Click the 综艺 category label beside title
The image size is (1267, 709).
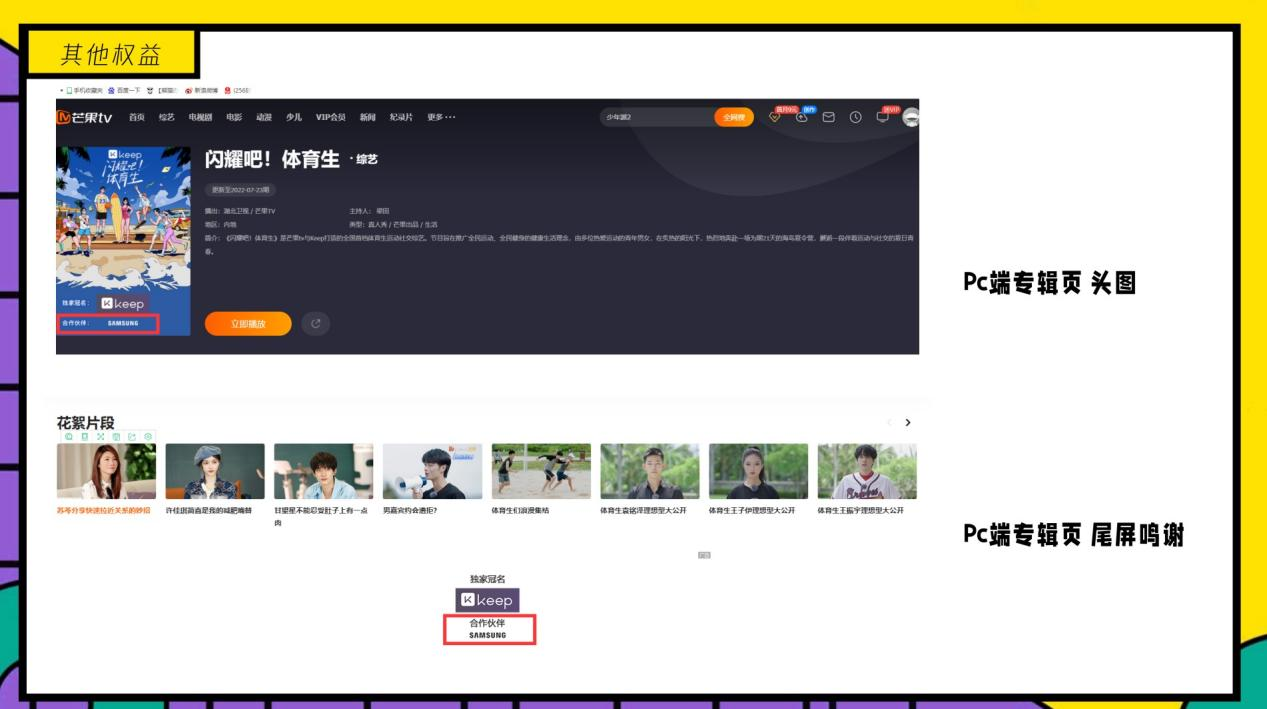click(366, 160)
